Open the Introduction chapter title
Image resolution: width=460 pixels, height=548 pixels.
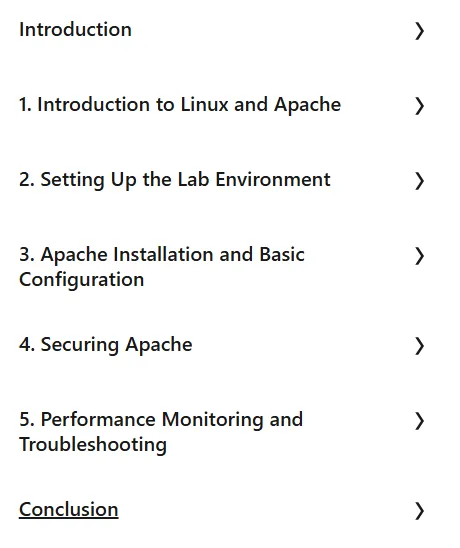point(76,29)
